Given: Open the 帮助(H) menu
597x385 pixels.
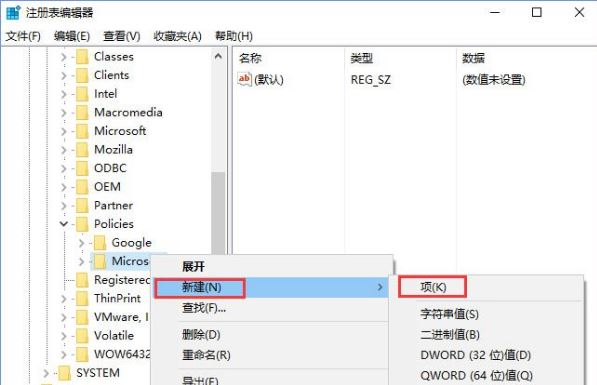Looking at the screenshot, I should tap(234, 36).
